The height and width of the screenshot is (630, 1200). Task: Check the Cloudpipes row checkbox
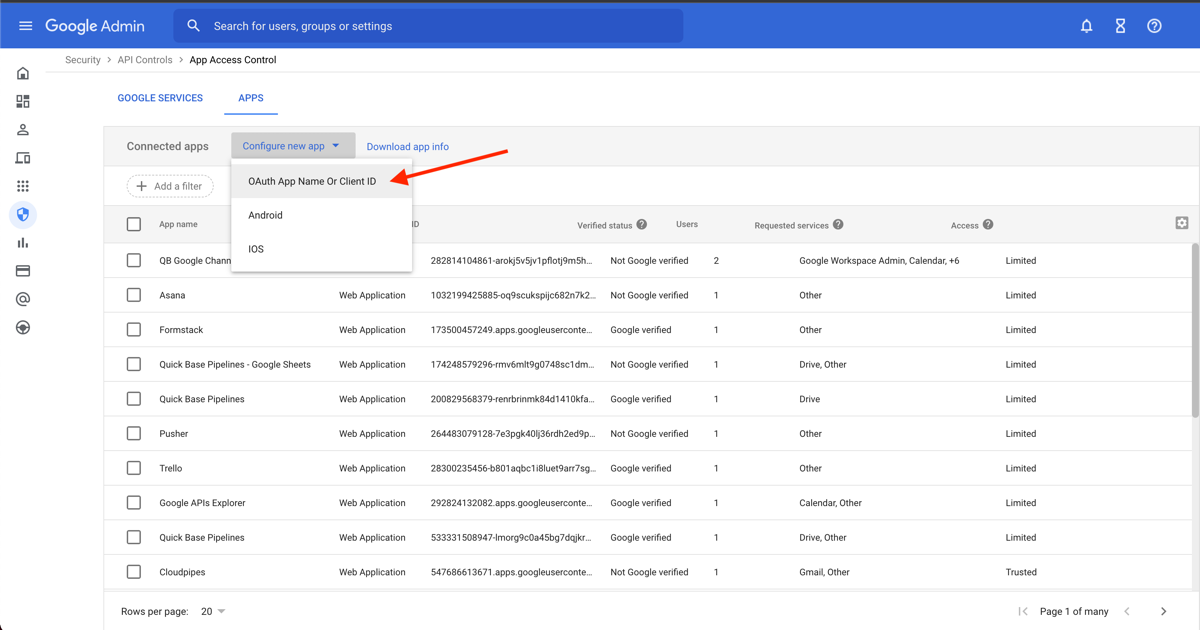[134, 572]
